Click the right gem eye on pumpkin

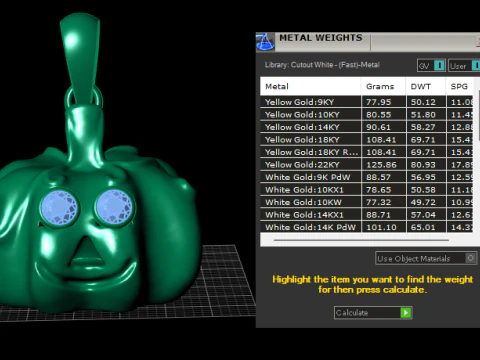114,207
